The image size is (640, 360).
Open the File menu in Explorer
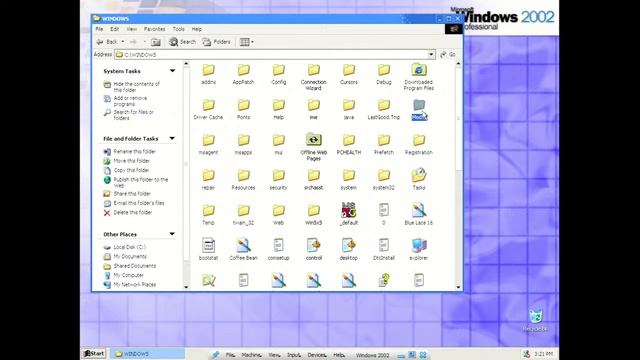(99, 29)
